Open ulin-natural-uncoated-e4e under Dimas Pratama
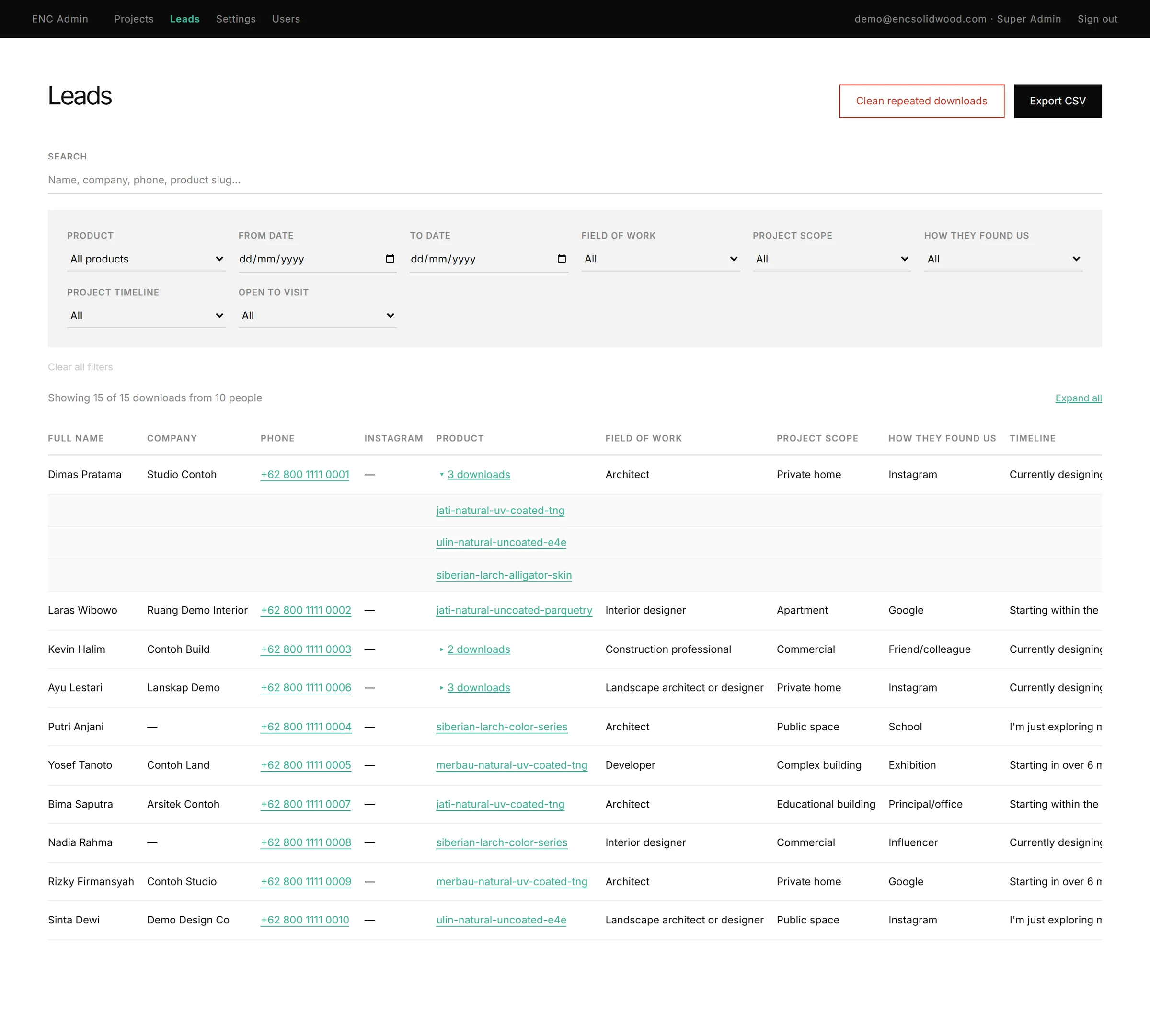This screenshot has width=1150, height=1036. (501, 543)
